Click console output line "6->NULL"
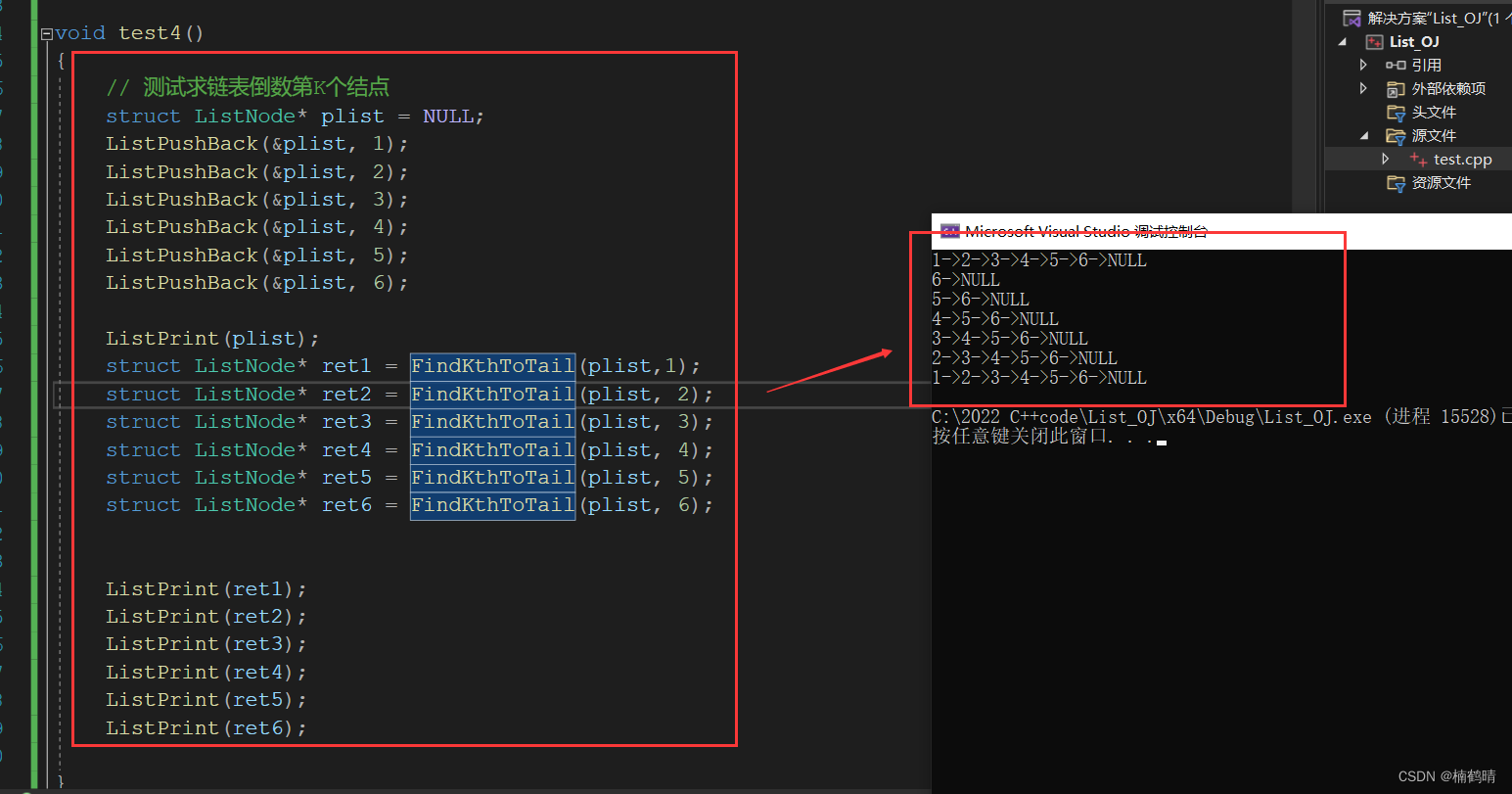 (x=966, y=280)
